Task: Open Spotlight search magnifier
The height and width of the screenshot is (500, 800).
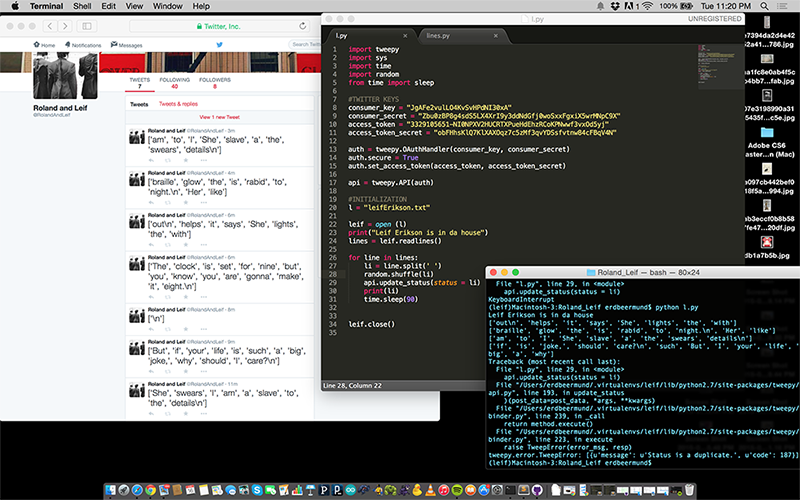Action: (767, 6)
